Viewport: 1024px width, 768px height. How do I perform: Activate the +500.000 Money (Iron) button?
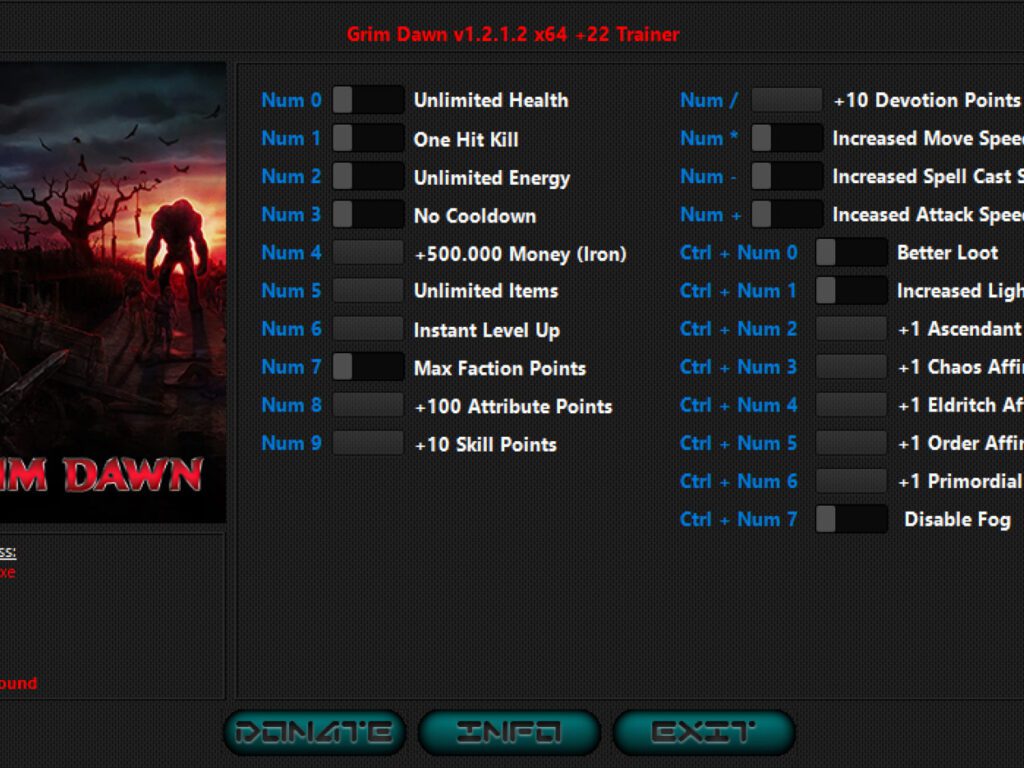(x=368, y=253)
